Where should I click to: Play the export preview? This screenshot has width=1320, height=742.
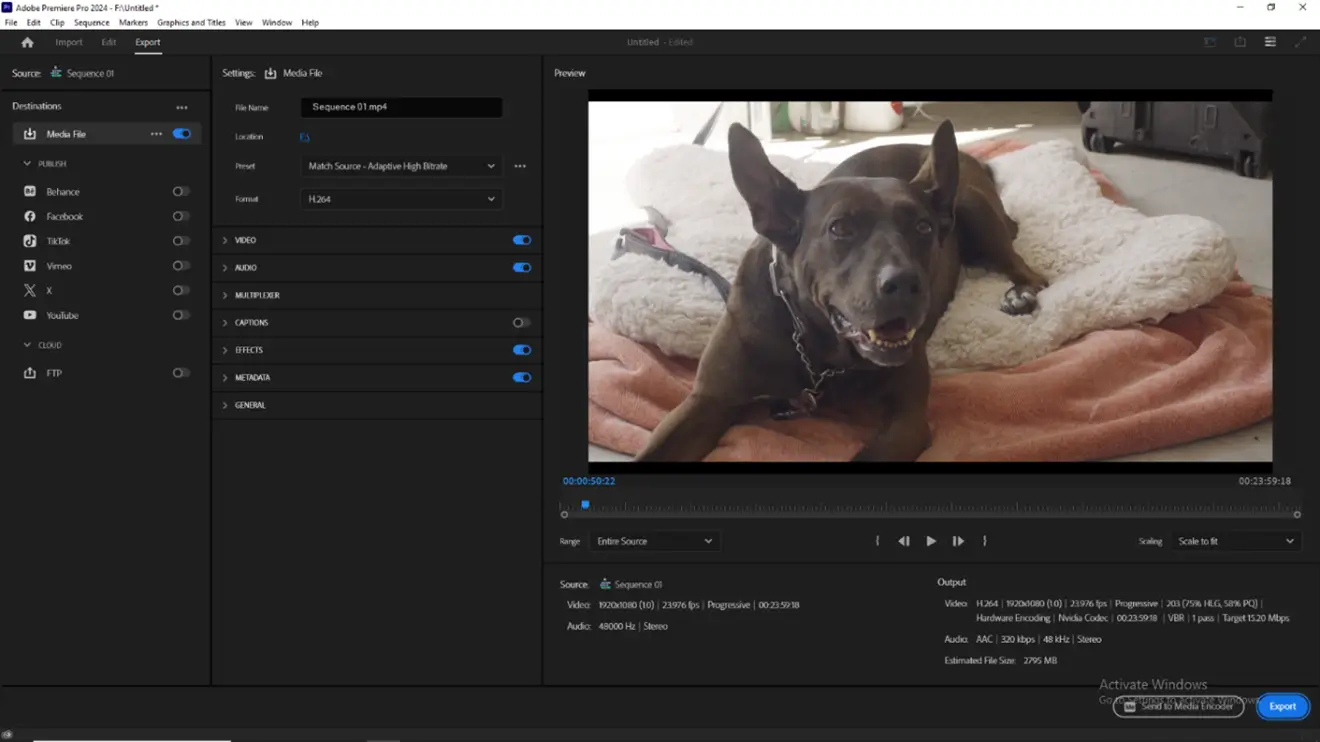tap(931, 541)
